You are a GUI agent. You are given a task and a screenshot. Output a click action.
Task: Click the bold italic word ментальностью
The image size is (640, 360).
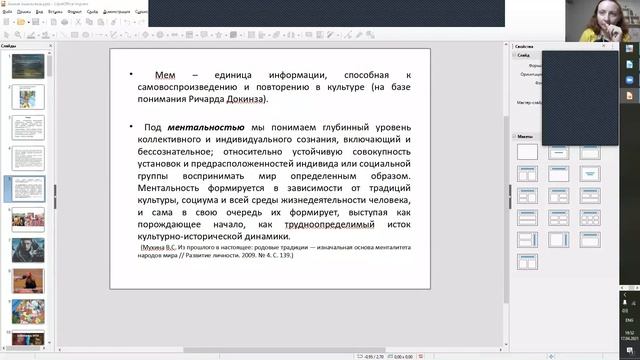(206, 127)
